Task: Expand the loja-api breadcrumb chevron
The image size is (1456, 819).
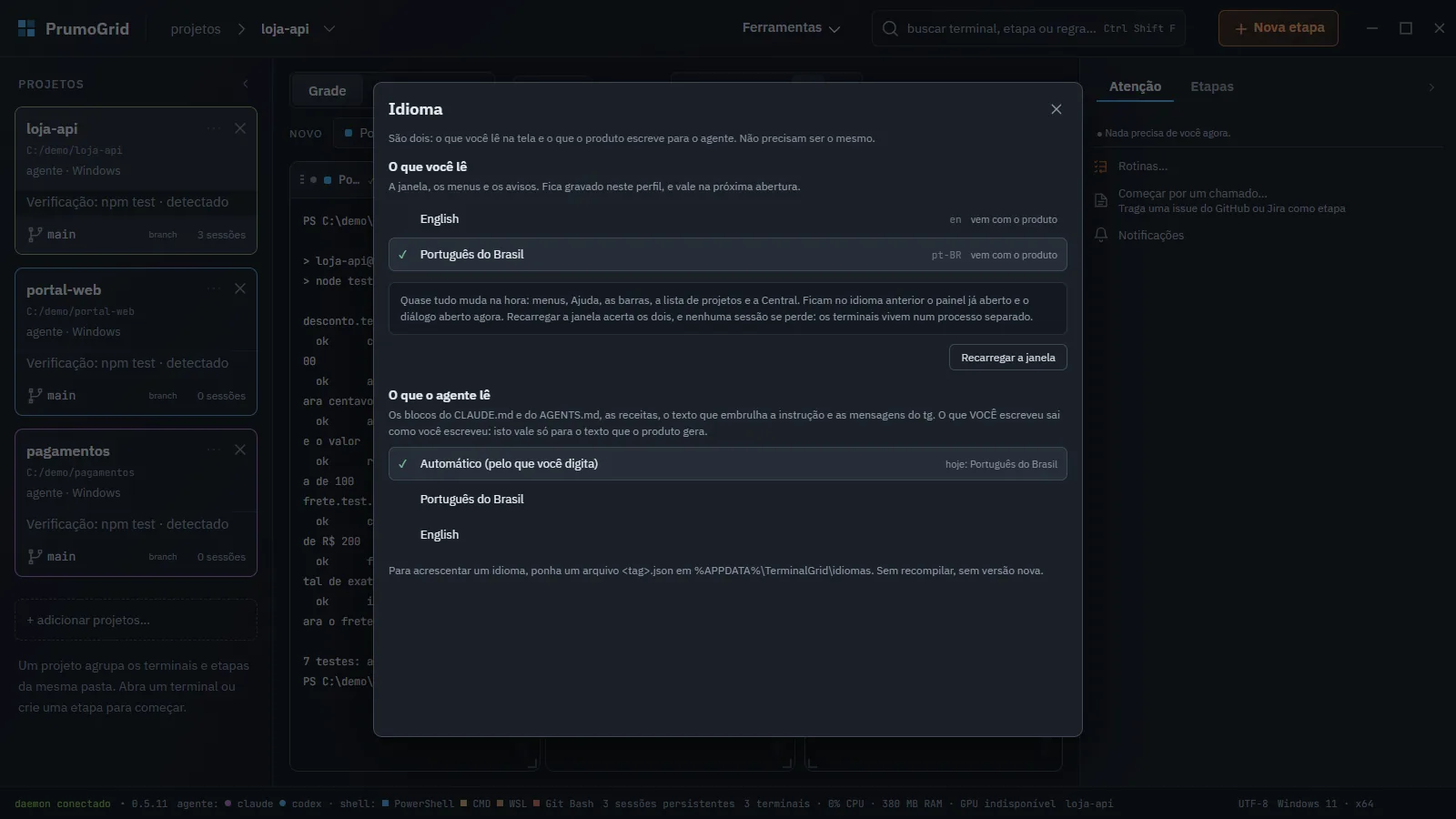Action: point(329,29)
